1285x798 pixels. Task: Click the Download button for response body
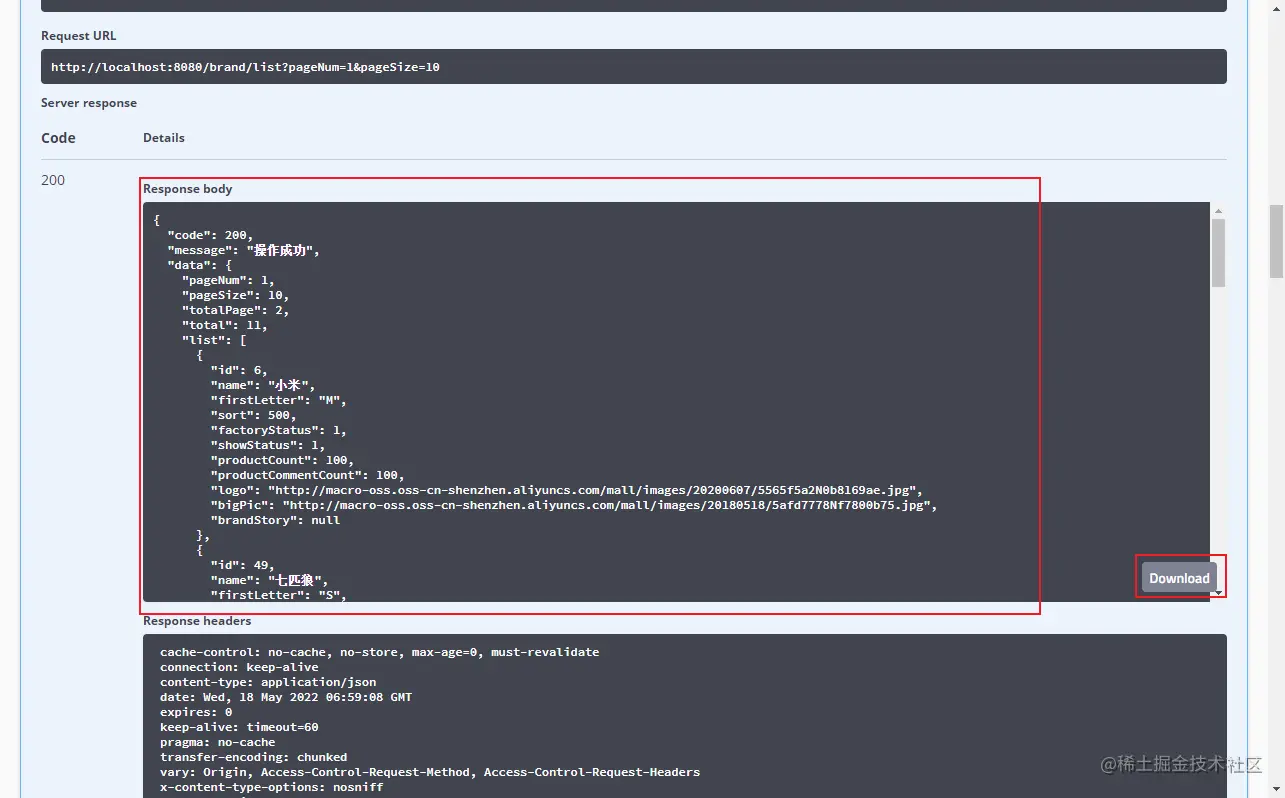1179,577
